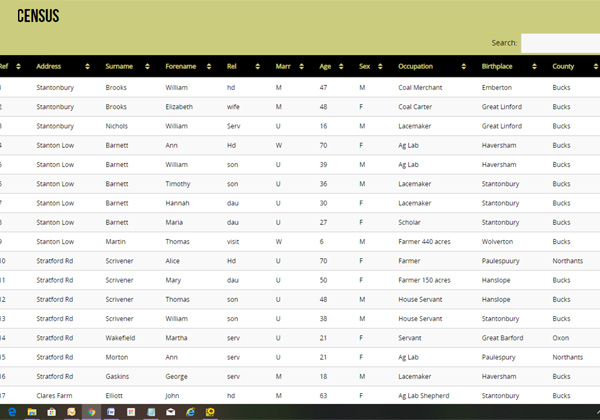Click the Wakefield Martha servant row
The image size is (600, 420).
click(300, 337)
